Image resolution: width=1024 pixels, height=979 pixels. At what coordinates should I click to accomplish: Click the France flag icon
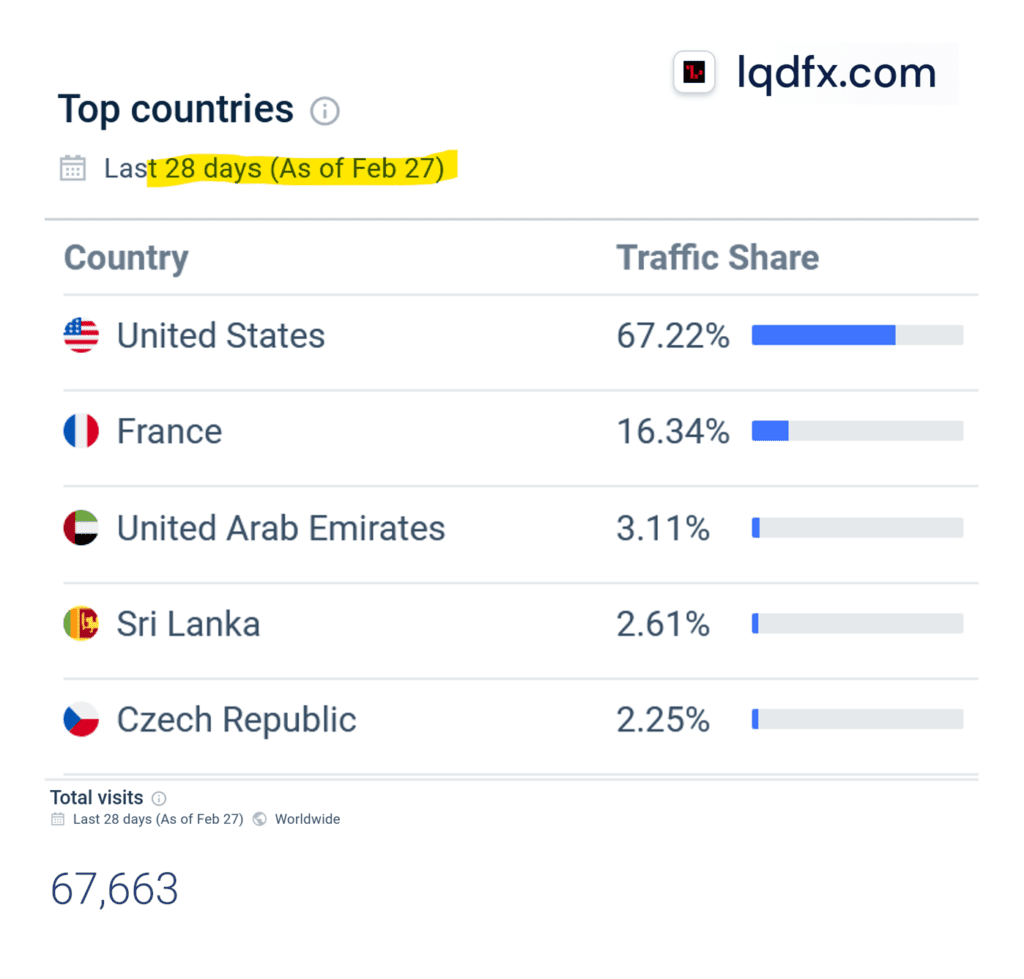(81, 431)
